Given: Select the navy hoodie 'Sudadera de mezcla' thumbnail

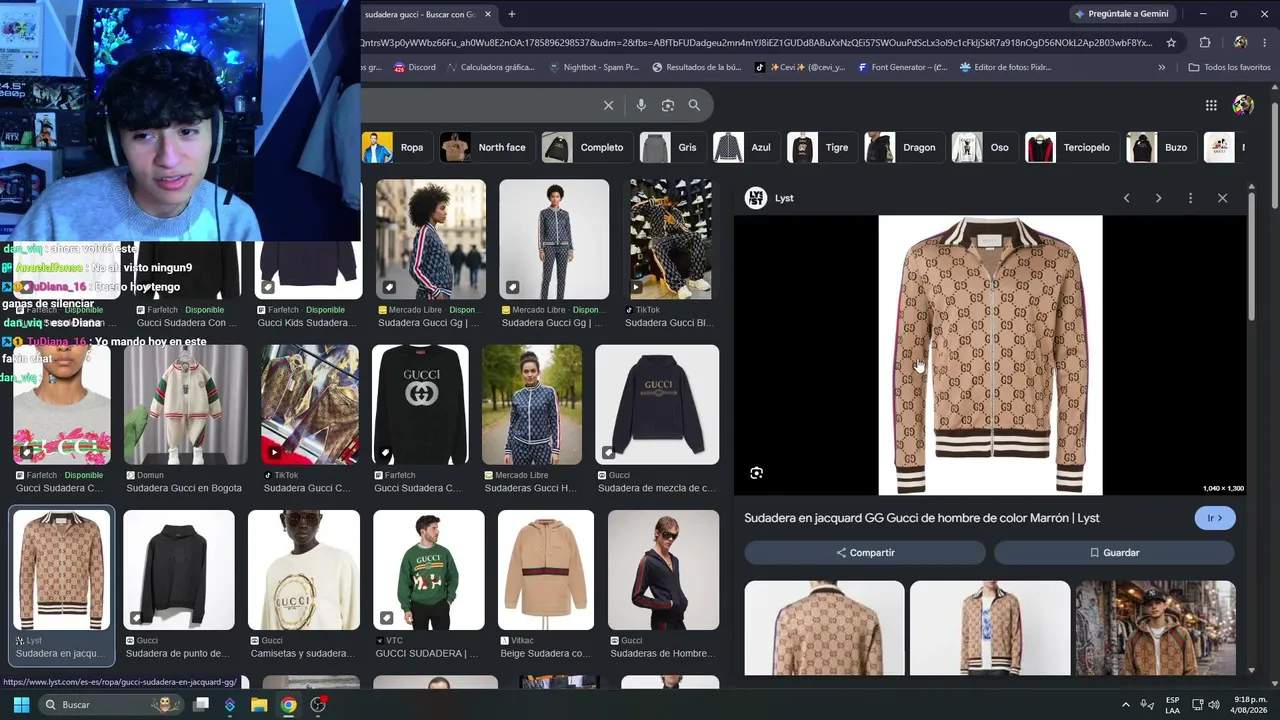Looking at the screenshot, I should pos(657,405).
